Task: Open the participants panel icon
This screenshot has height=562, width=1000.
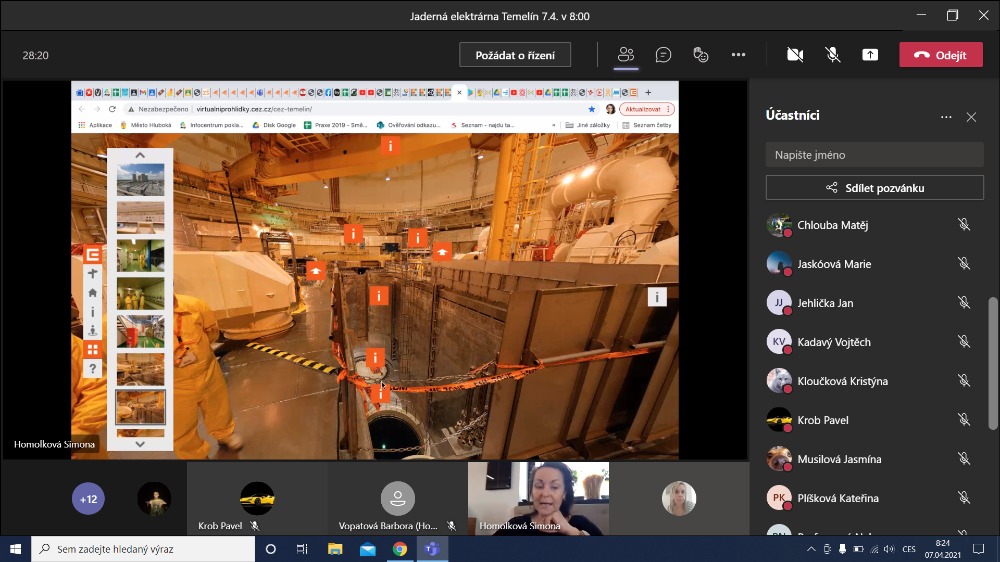Action: [x=626, y=55]
